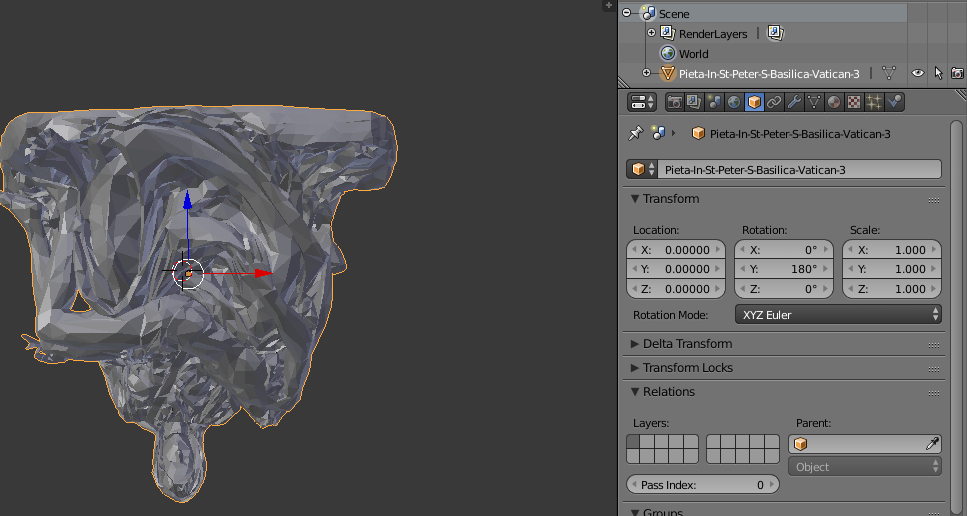967x516 pixels.
Task: Open the object datablock browse dropdown
Action: [642, 170]
